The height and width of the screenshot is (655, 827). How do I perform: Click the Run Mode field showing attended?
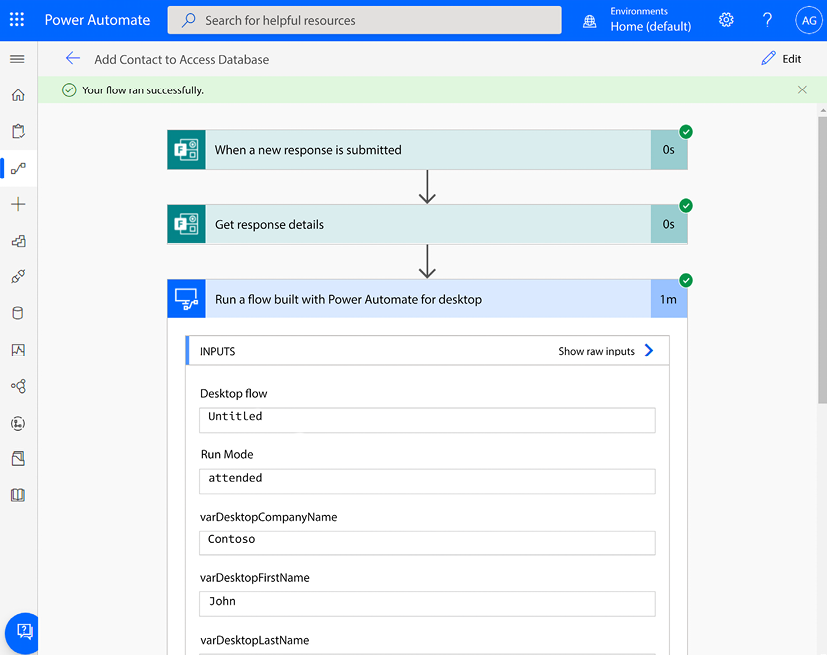click(427, 481)
